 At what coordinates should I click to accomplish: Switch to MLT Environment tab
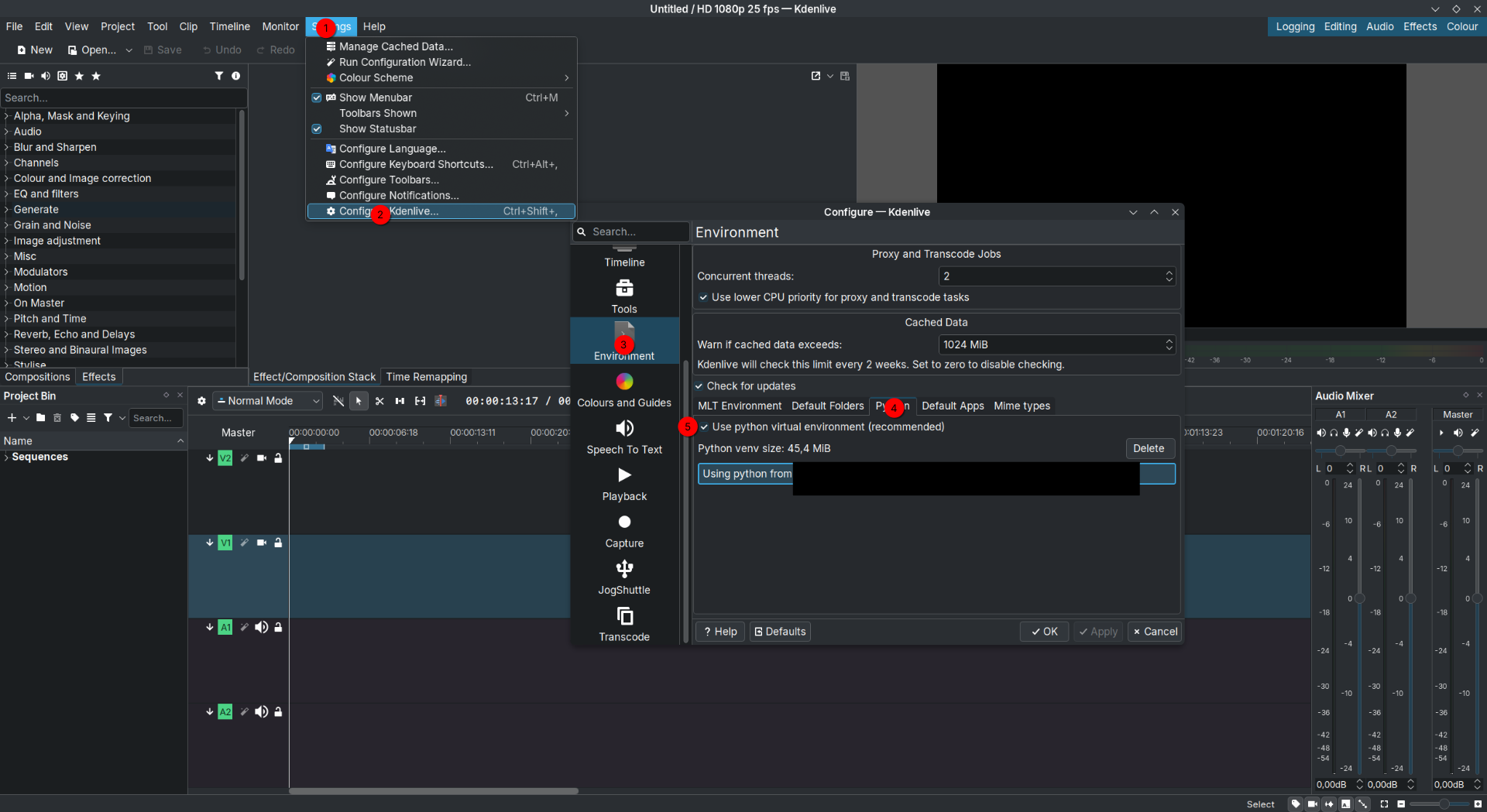[x=740, y=406]
